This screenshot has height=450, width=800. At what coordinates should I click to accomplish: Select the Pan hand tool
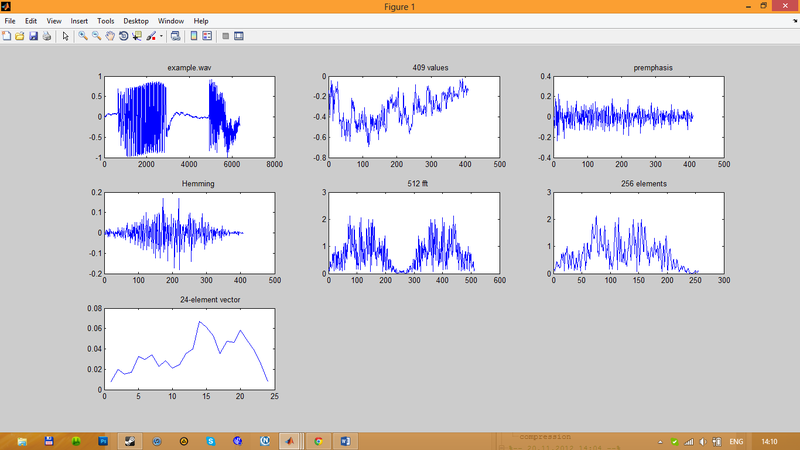[x=110, y=36]
